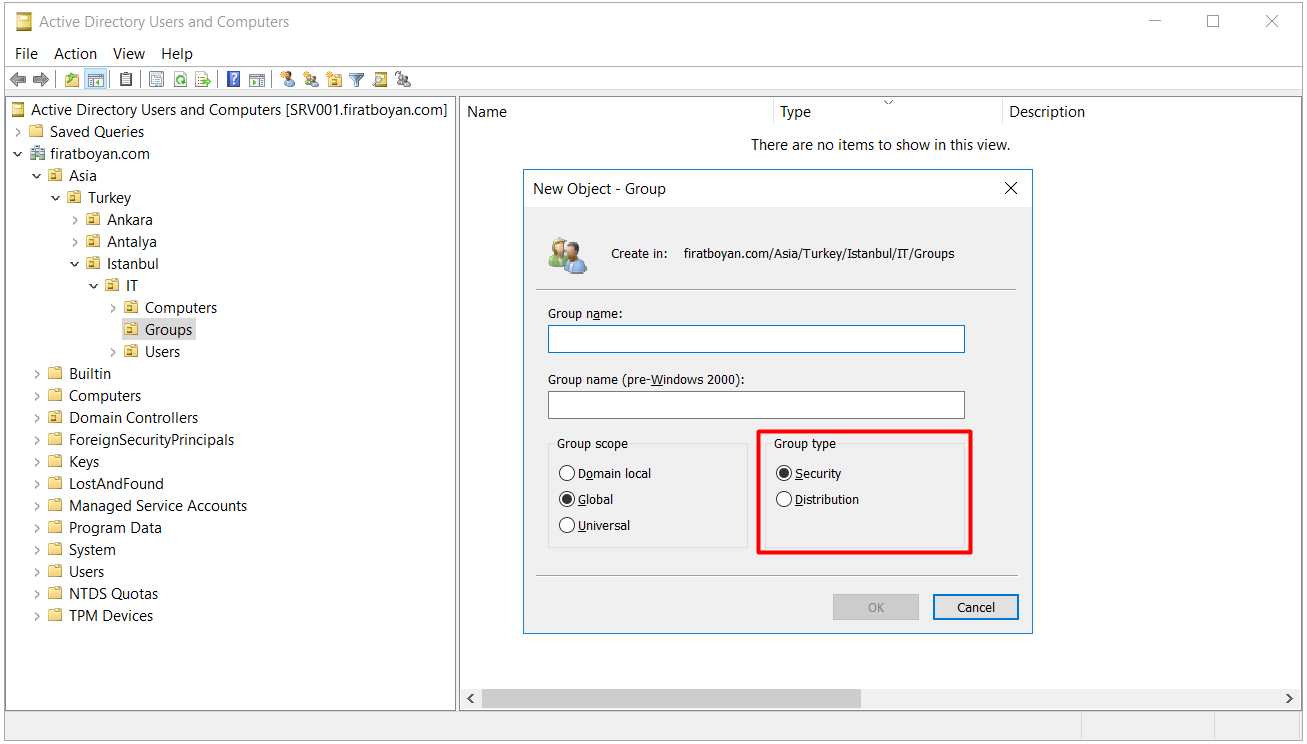Click the Filter funnel toolbar icon
Viewport: 1307px width, 744px height.
(x=356, y=80)
